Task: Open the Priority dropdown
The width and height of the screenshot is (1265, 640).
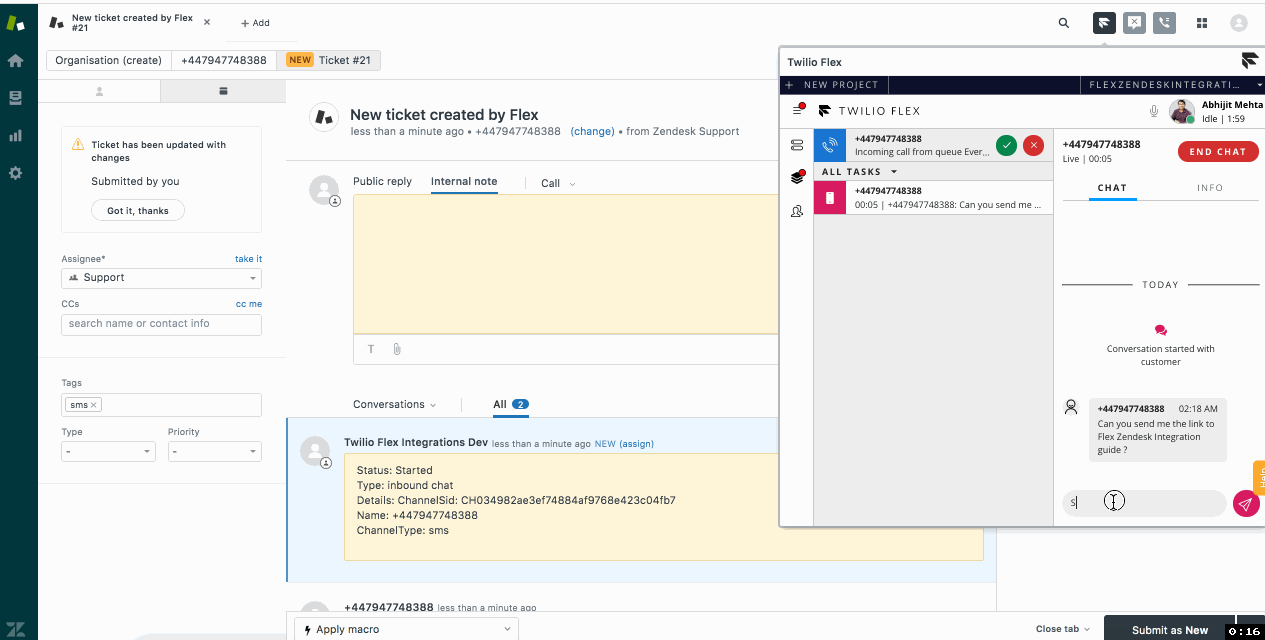Action: pyautogui.click(x=214, y=452)
